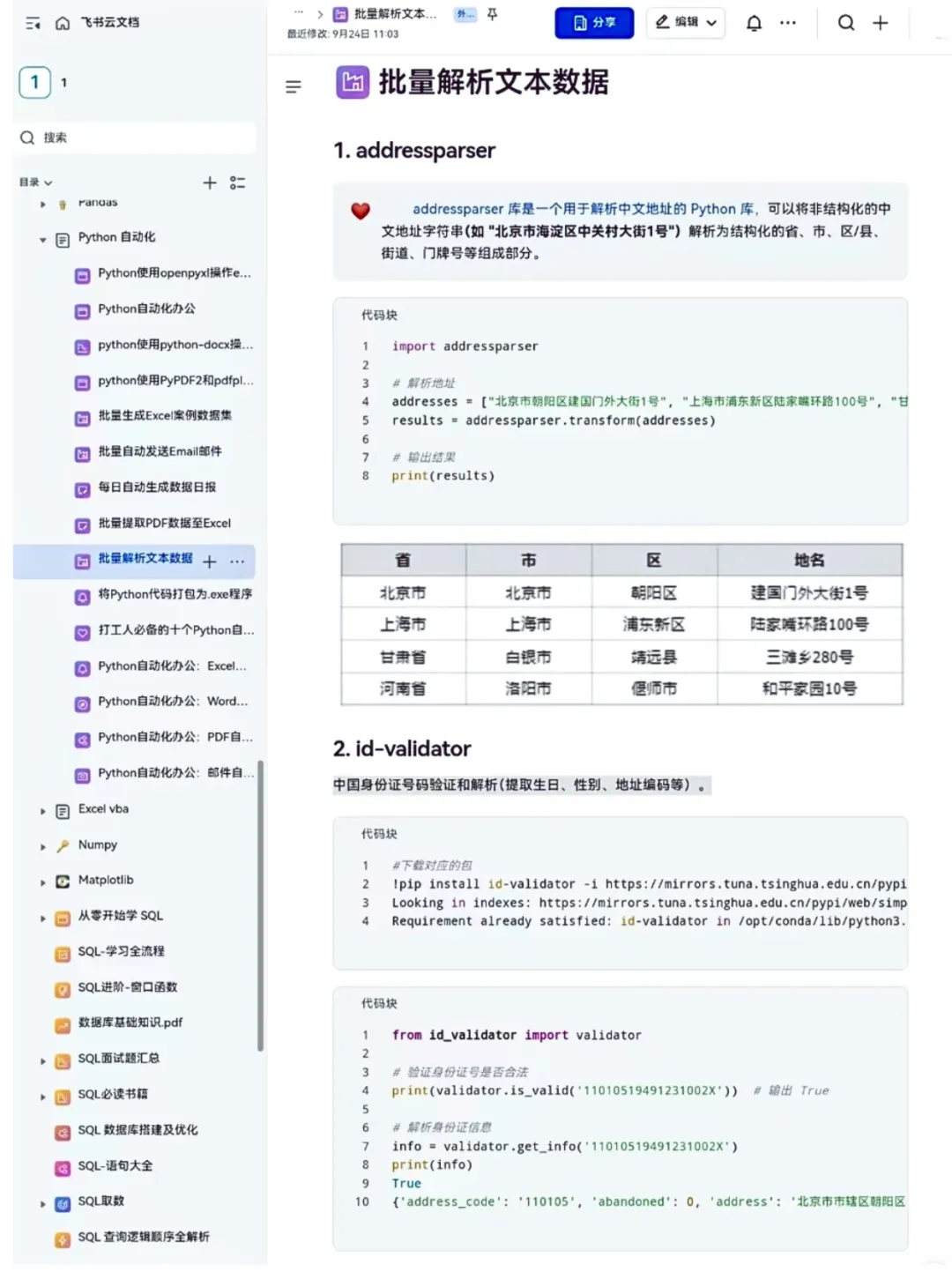
Task: Collapse the sidebar with the top-left icon
Action: [33, 23]
